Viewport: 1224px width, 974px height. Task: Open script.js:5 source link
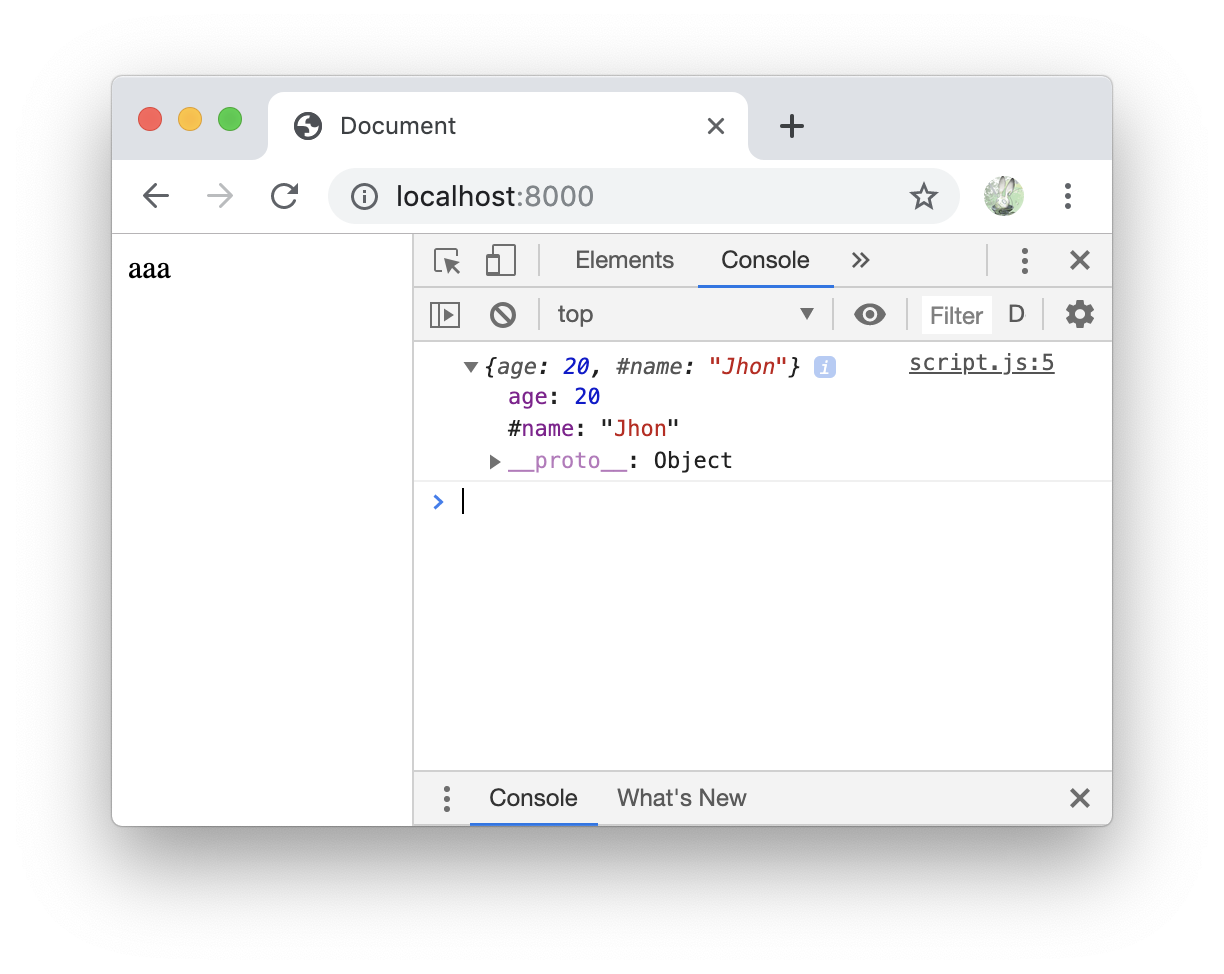[x=980, y=362]
